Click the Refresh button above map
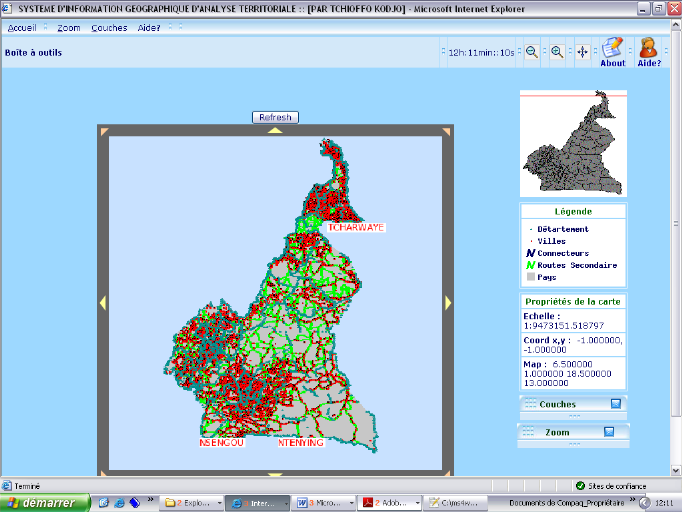 tap(275, 117)
